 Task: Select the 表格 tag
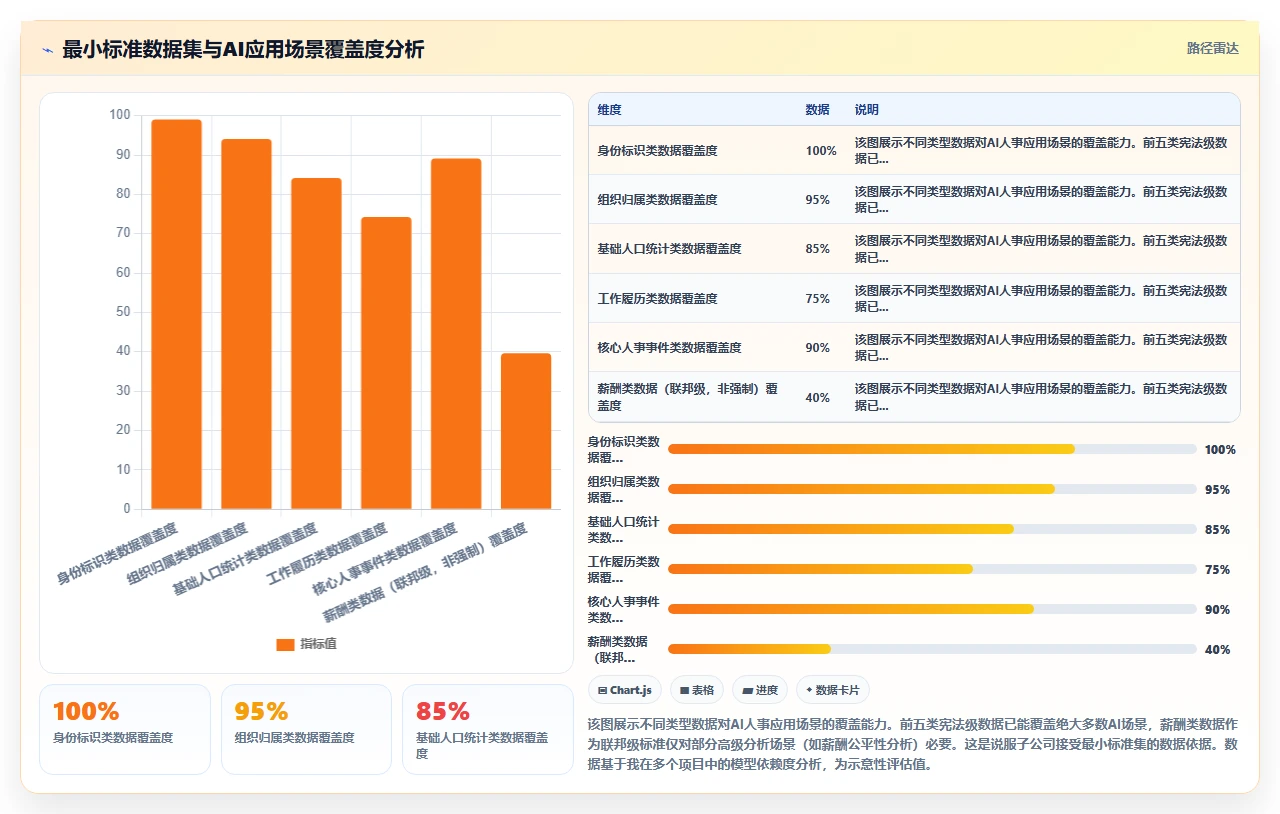pyautogui.click(x=697, y=690)
